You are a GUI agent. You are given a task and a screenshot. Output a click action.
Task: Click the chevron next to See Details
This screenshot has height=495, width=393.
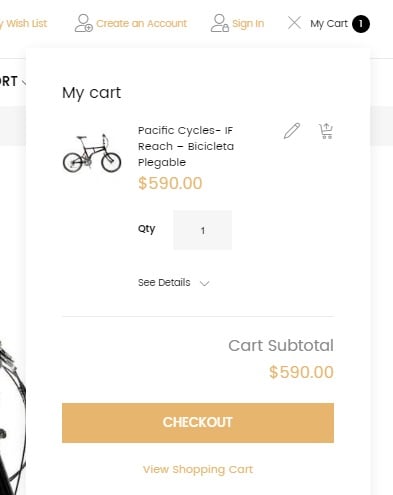click(204, 283)
